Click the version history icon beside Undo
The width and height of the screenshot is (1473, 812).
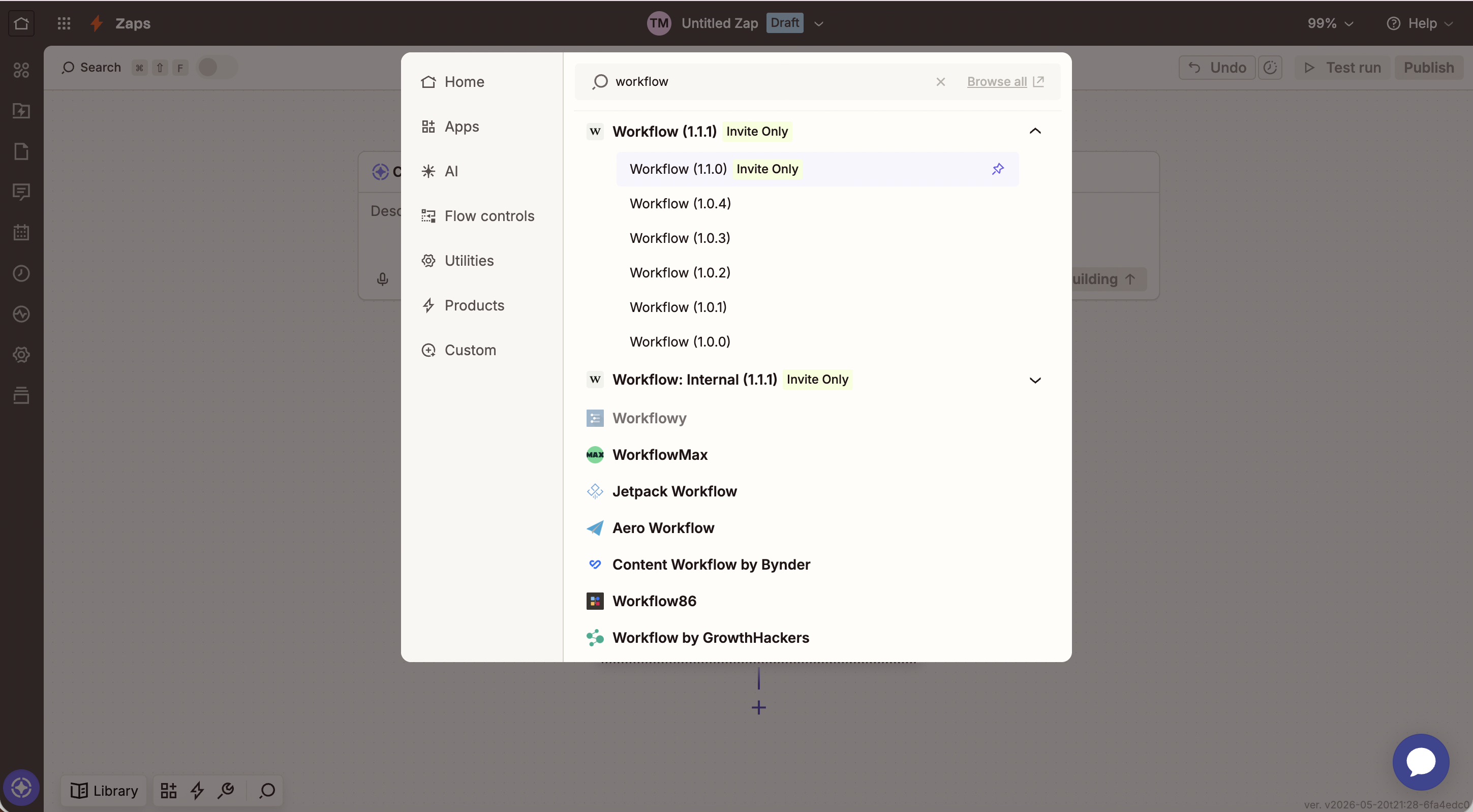[x=1270, y=68]
